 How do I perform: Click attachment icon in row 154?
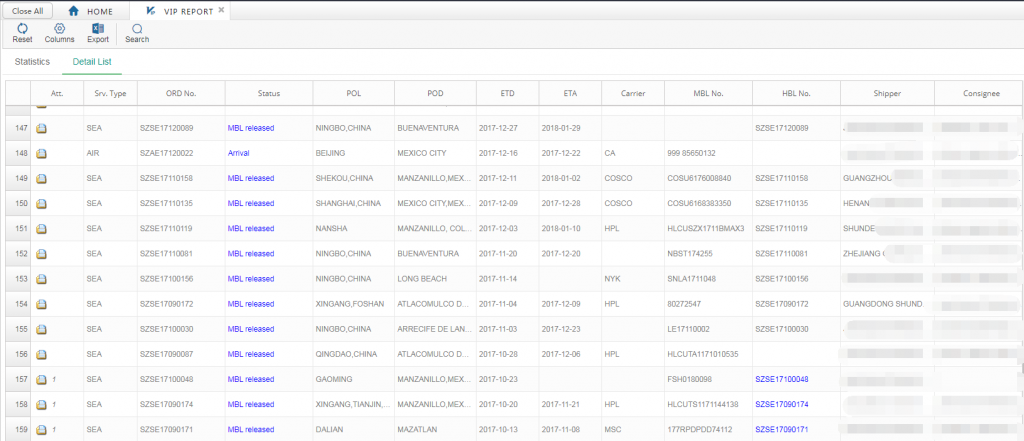42,304
